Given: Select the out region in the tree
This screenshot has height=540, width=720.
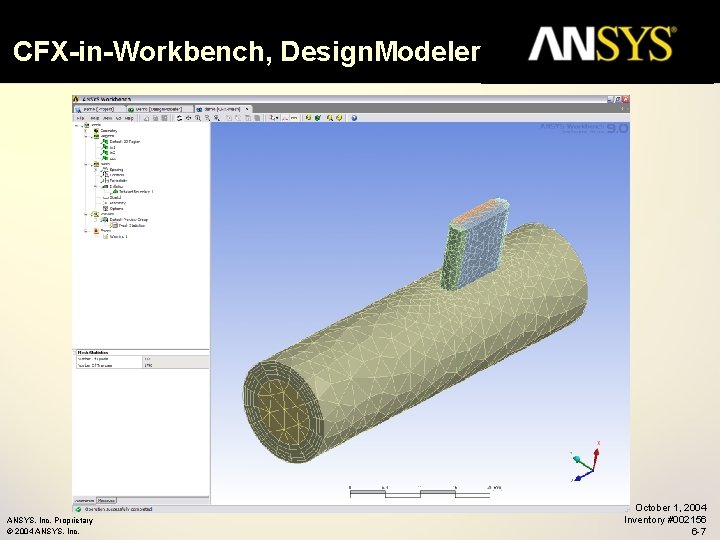Looking at the screenshot, I should point(112,158).
